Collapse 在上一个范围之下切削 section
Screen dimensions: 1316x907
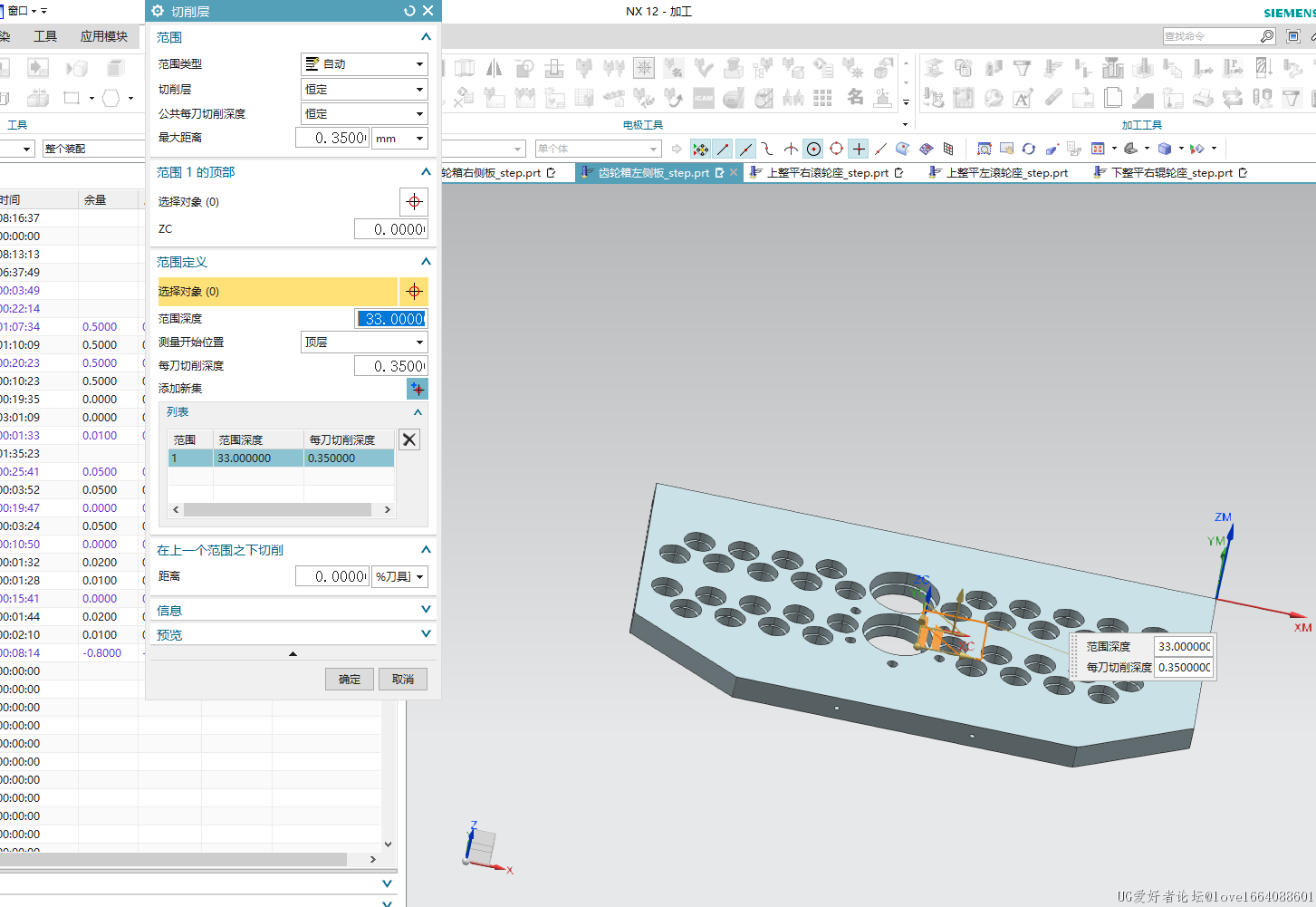(x=426, y=550)
